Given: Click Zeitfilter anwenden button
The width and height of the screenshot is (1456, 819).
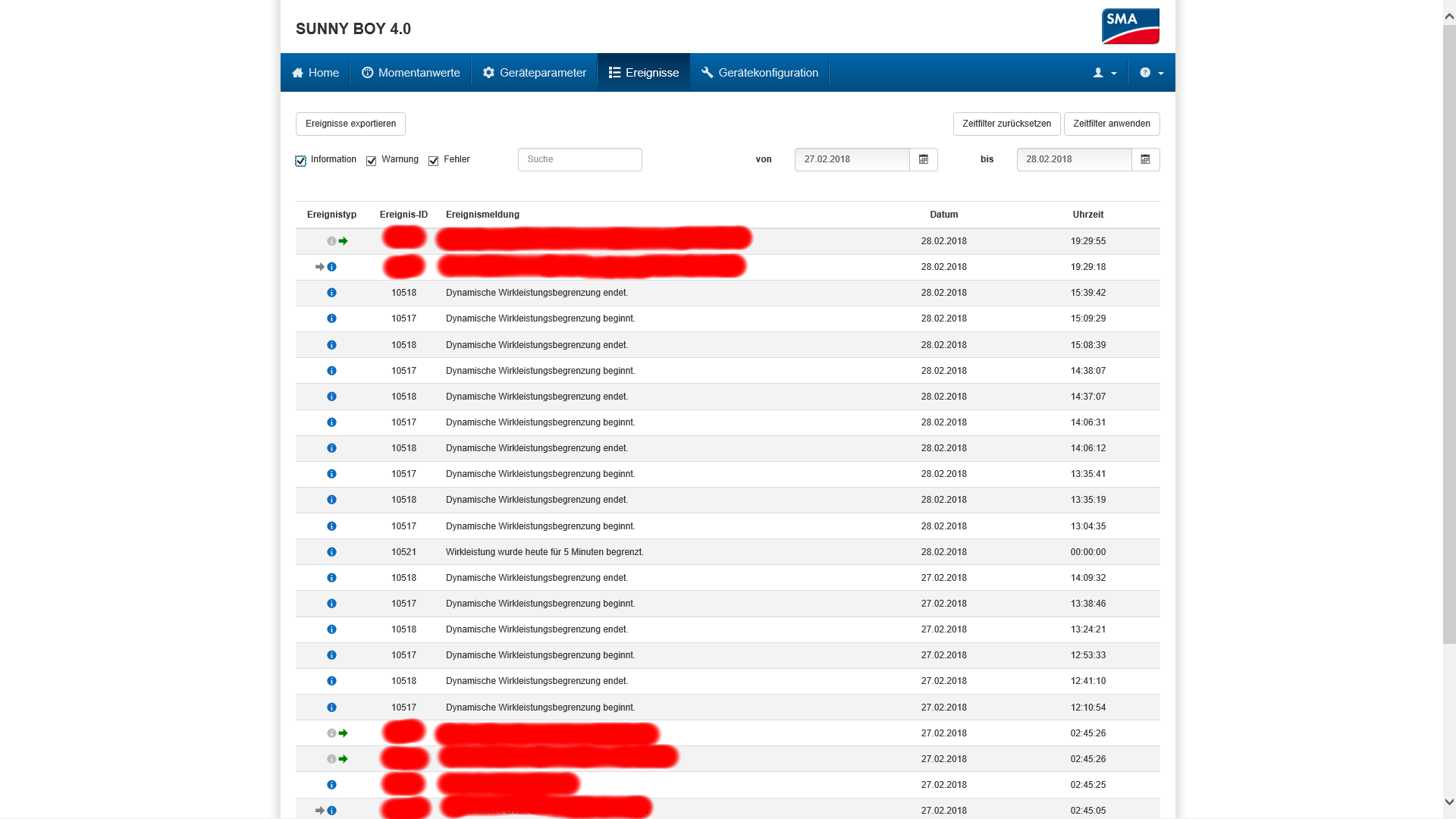Looking at the screenshot, I should pos(1111,124).
